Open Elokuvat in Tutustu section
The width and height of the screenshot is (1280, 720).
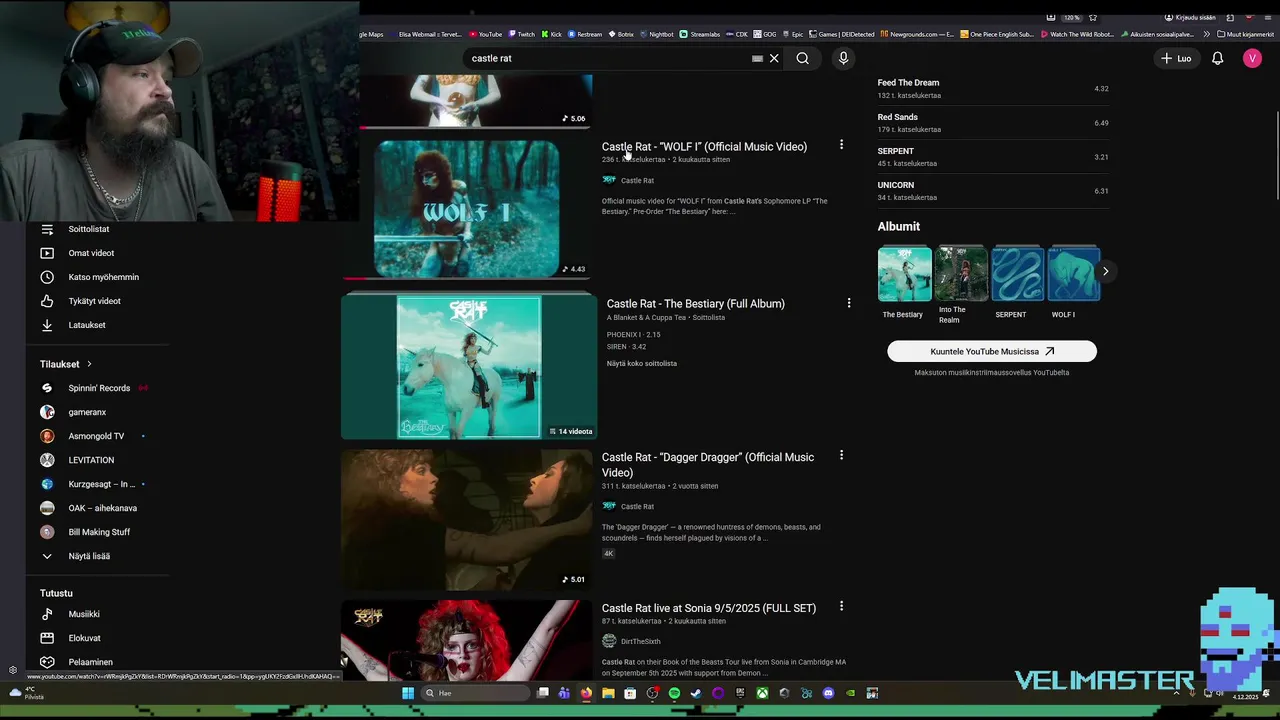coord(85,638)
